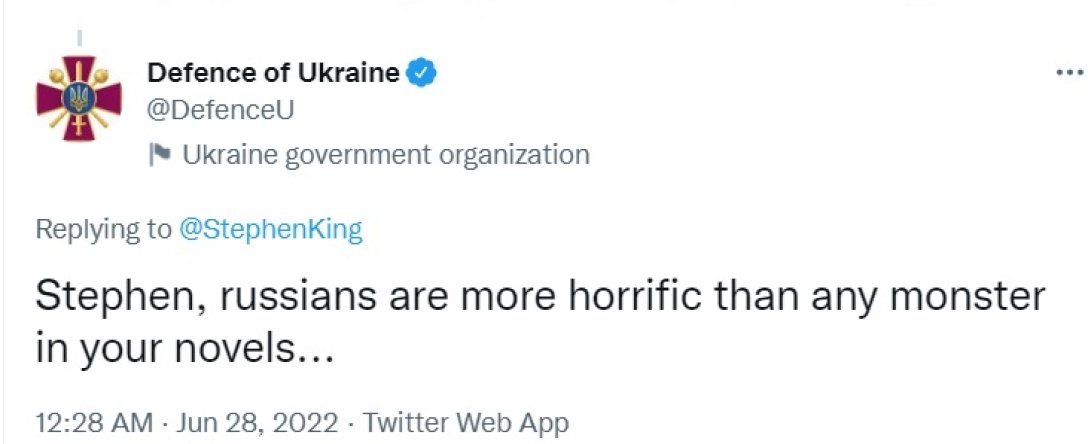
Task: Click the Defence of Ukraine profile avatar
Action: tap(78, 98)
